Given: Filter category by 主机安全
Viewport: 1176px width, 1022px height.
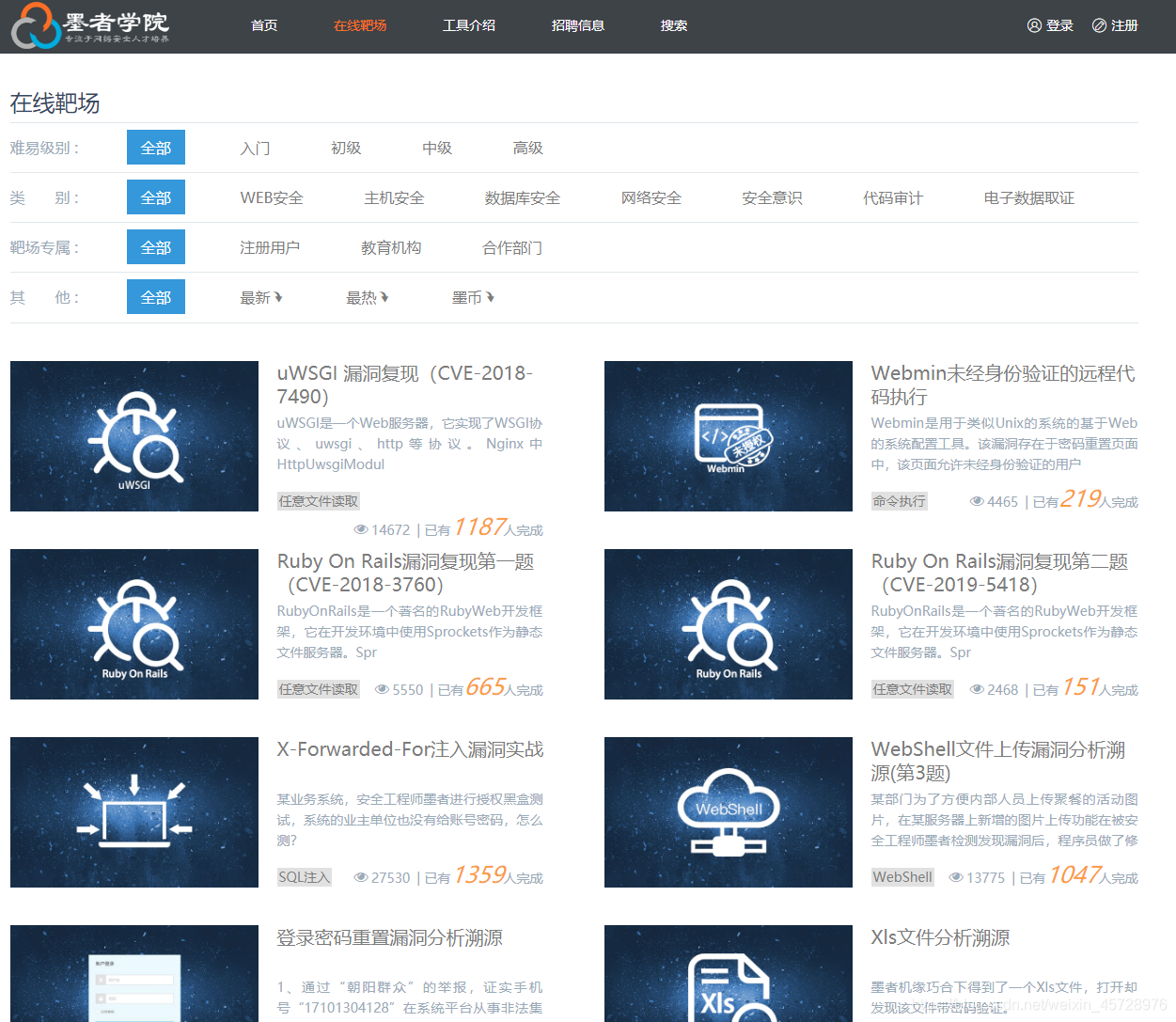Looking at the screenshot, I should point(394,197).
